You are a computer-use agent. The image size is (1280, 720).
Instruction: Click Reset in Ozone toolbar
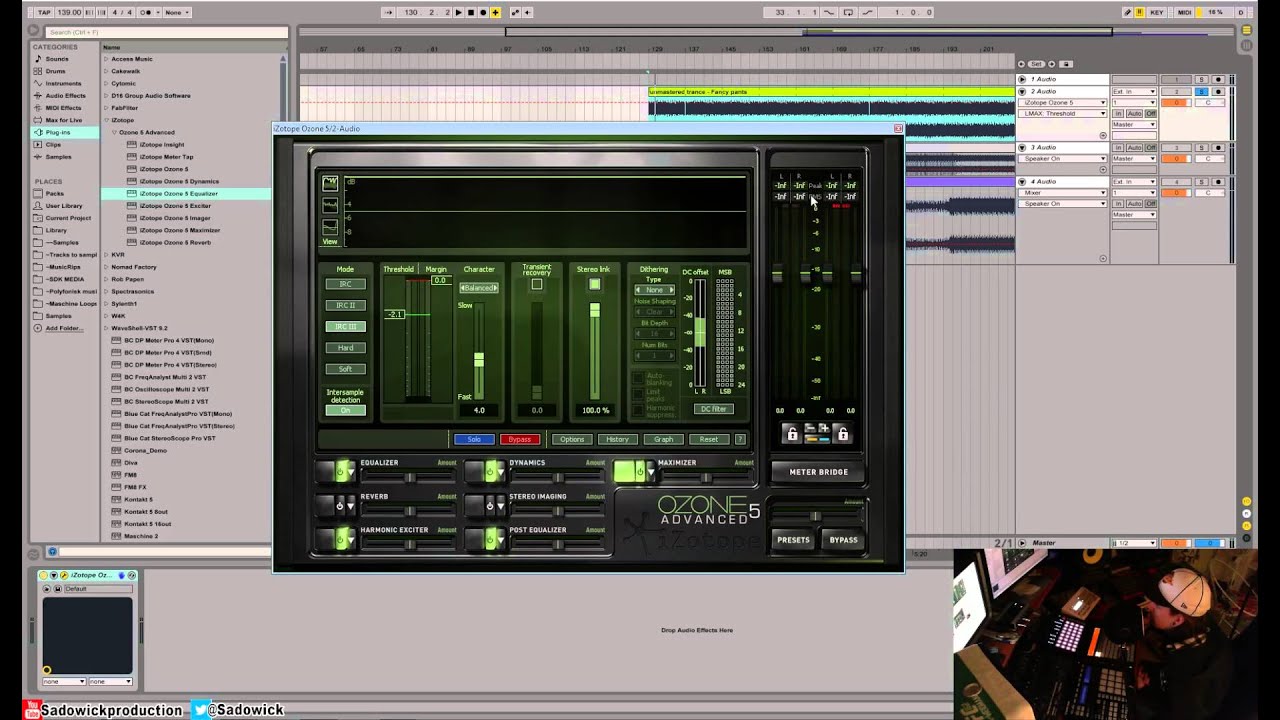click(x=709, y=439)
